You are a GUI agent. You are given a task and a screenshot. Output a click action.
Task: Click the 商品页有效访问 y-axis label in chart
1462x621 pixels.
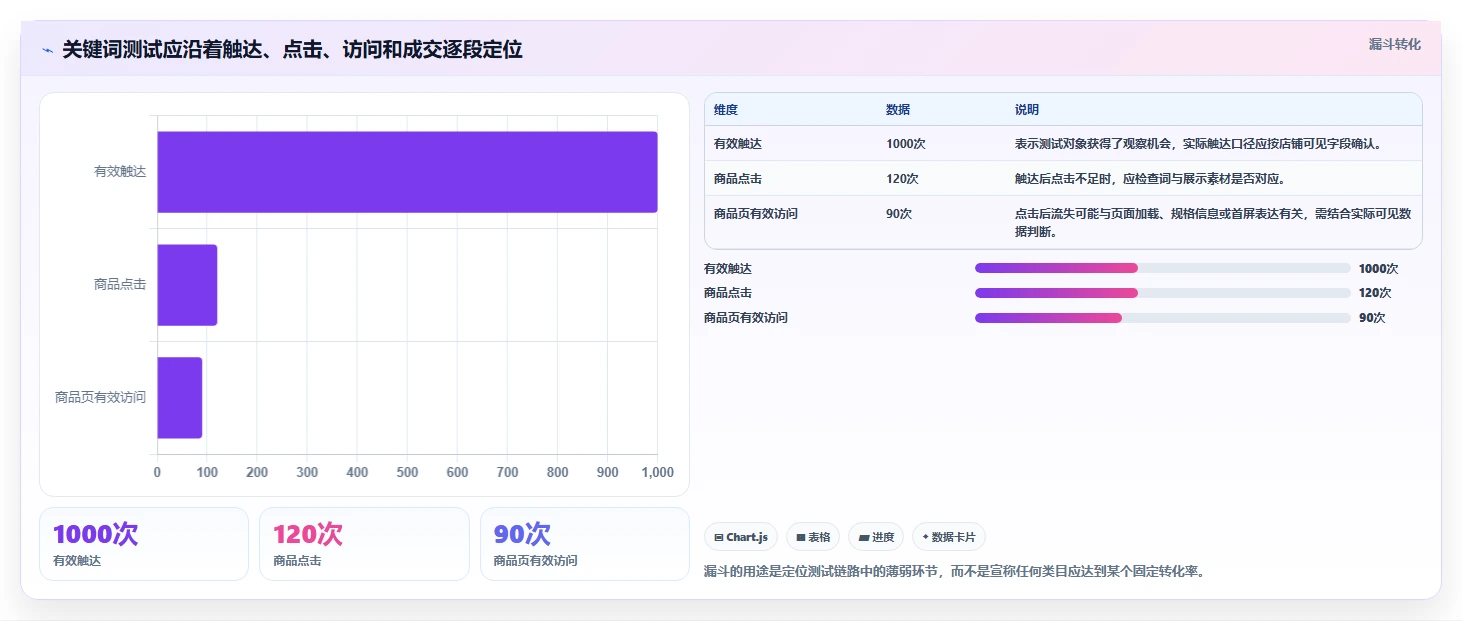pos(101,398)
